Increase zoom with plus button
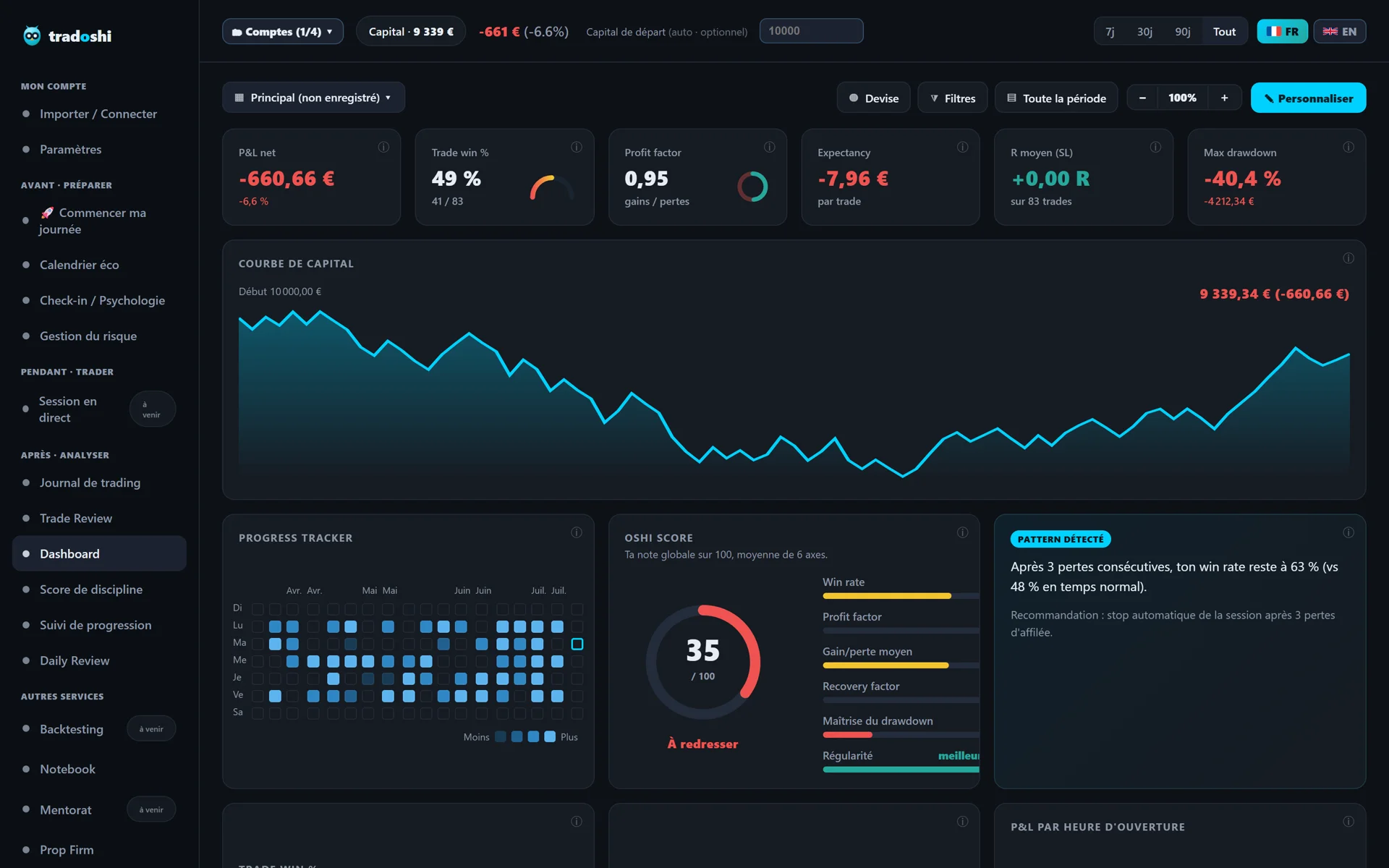 (x=1224, y=98)
